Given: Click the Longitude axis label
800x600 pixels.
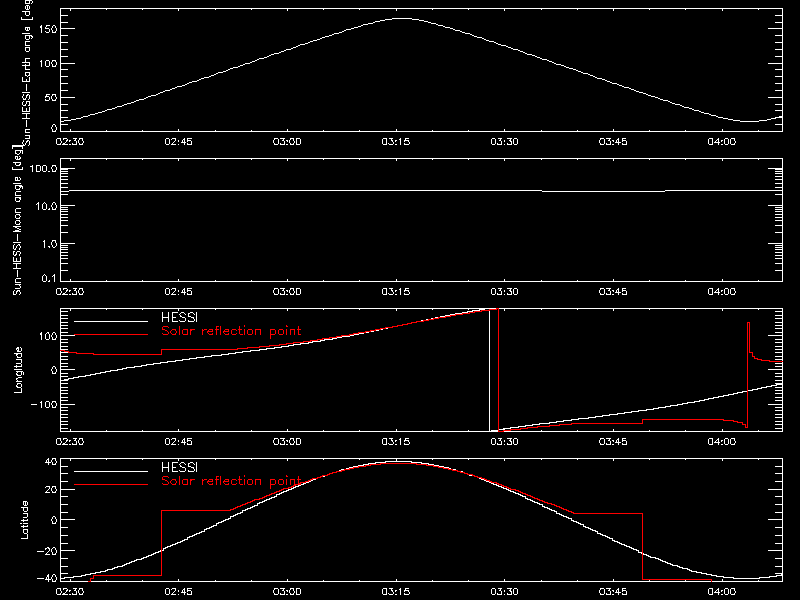Looking at the screenshot, I should click(x=19, y=370).
